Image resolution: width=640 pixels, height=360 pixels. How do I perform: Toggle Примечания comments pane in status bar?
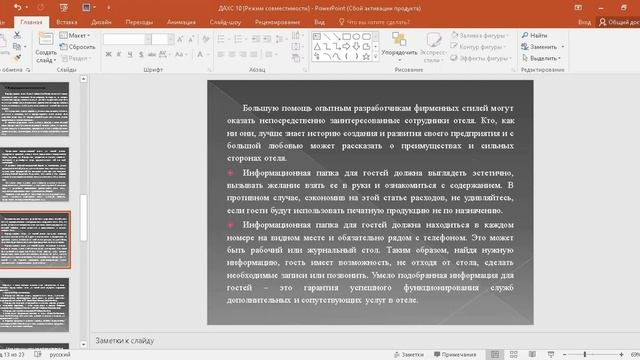(x=455, y=355)
